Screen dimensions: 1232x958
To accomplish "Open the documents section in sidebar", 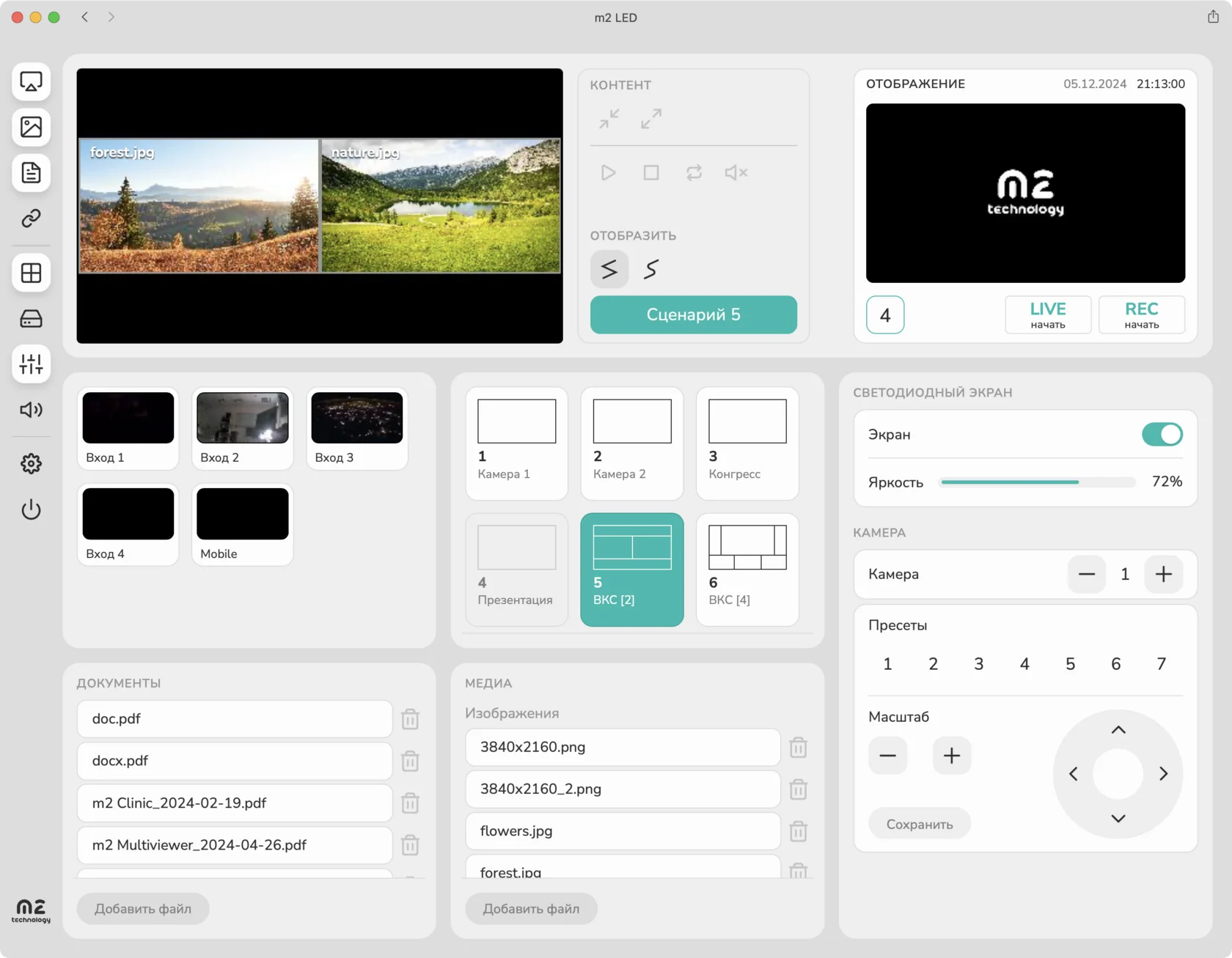I will 31,173.
